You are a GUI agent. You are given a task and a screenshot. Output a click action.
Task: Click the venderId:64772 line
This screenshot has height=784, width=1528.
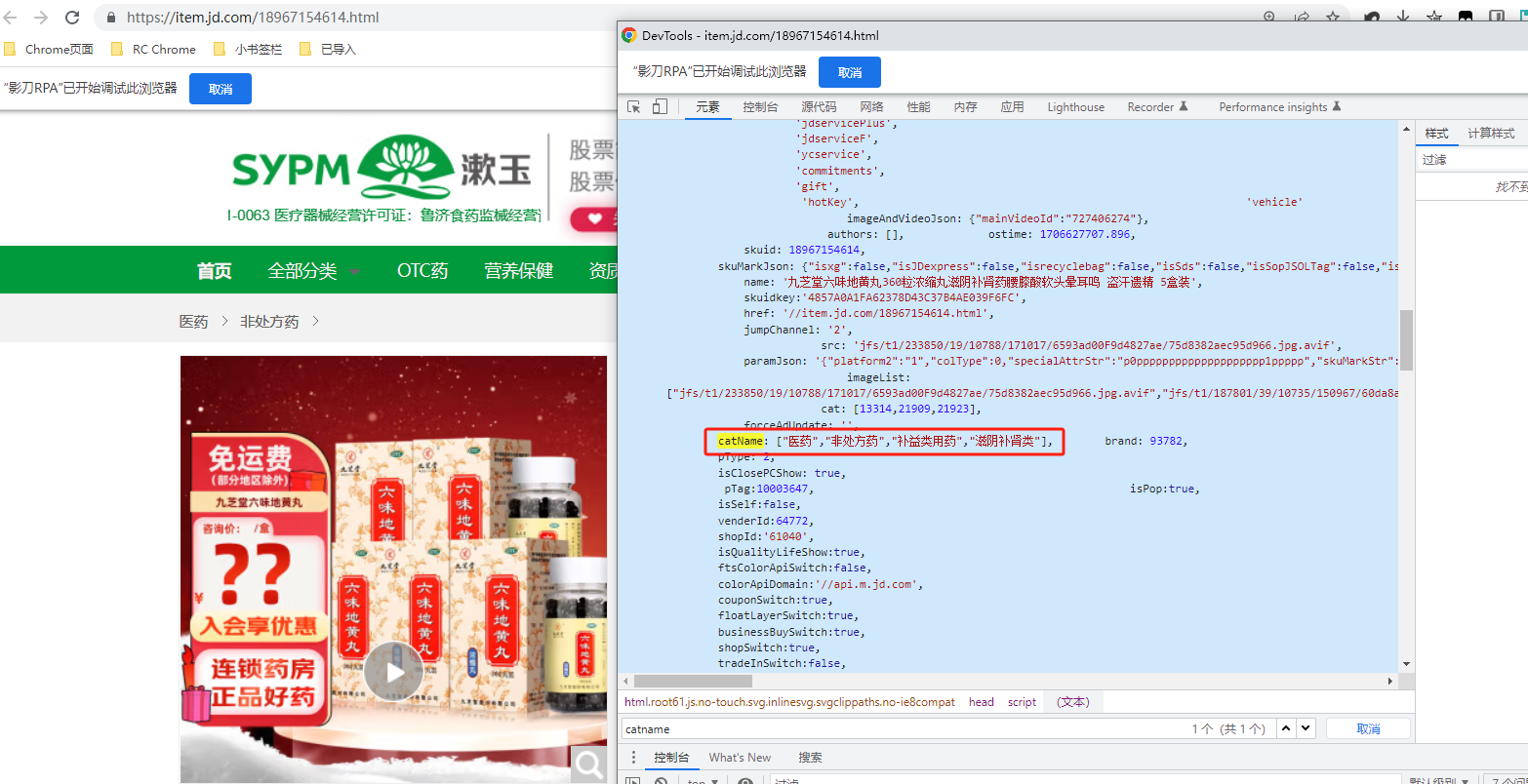[x=764, y=521]
